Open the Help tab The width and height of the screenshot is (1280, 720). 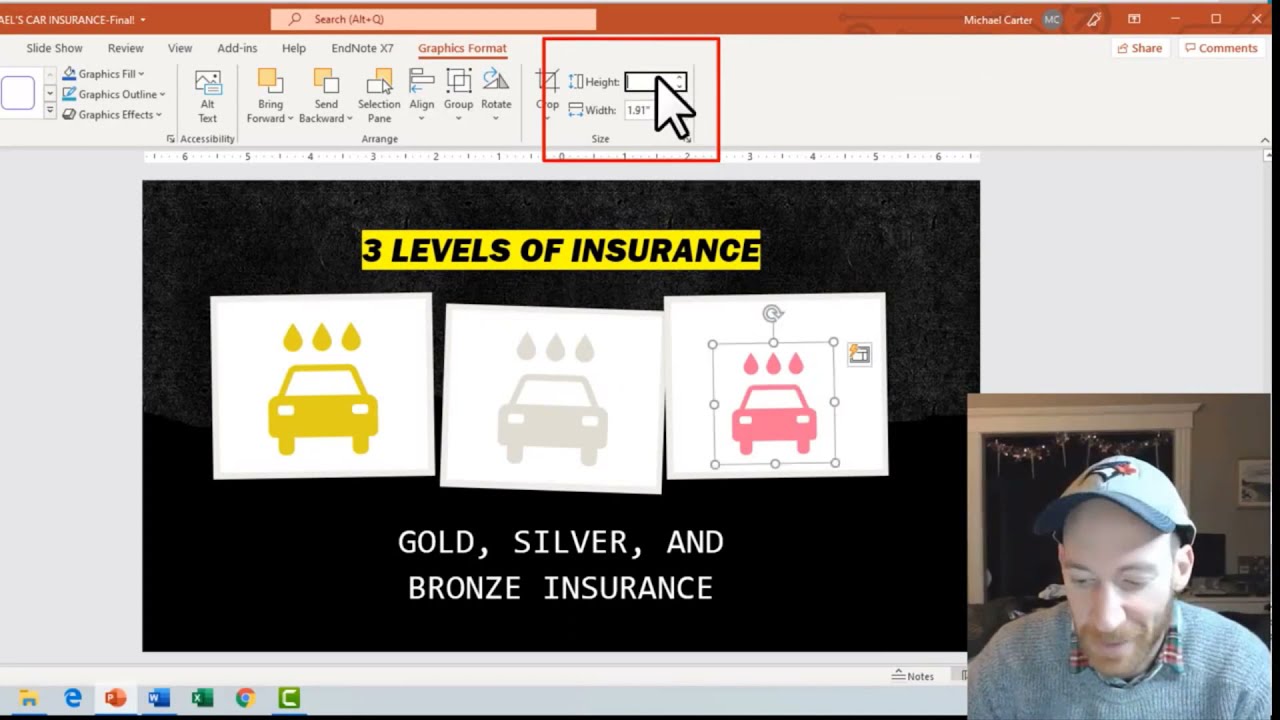pos(294,48)
